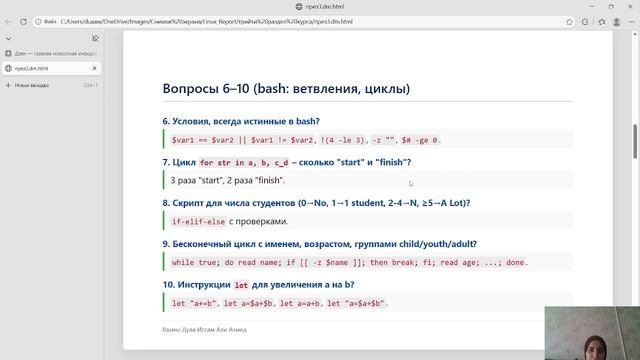The height and width of the screenshot is (360, 640).
Task: Click code snippet '$# -ge 0'
Action: pyautogui.click(x=420, y=140)
